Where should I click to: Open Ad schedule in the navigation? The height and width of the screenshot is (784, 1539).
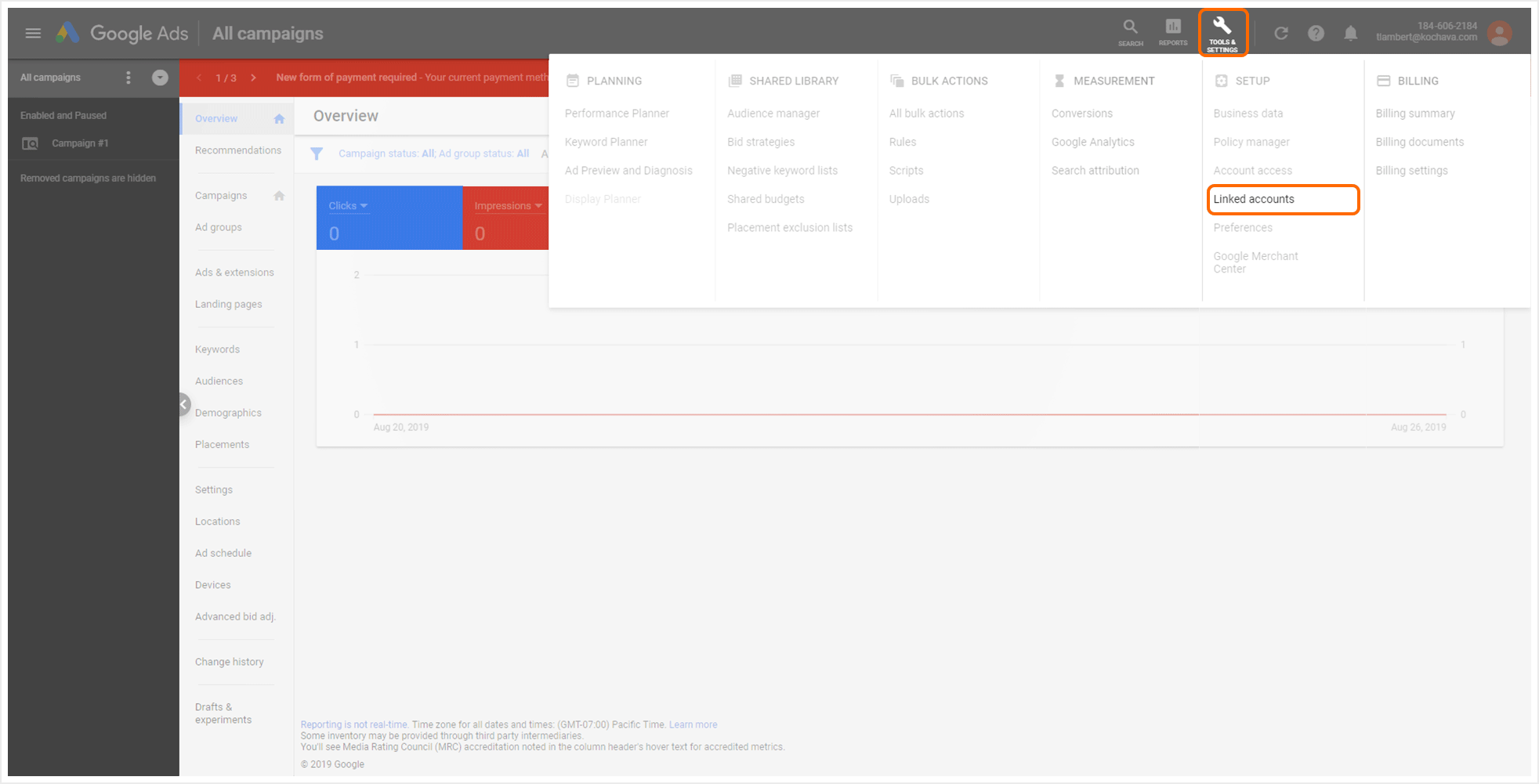(223, 553)
